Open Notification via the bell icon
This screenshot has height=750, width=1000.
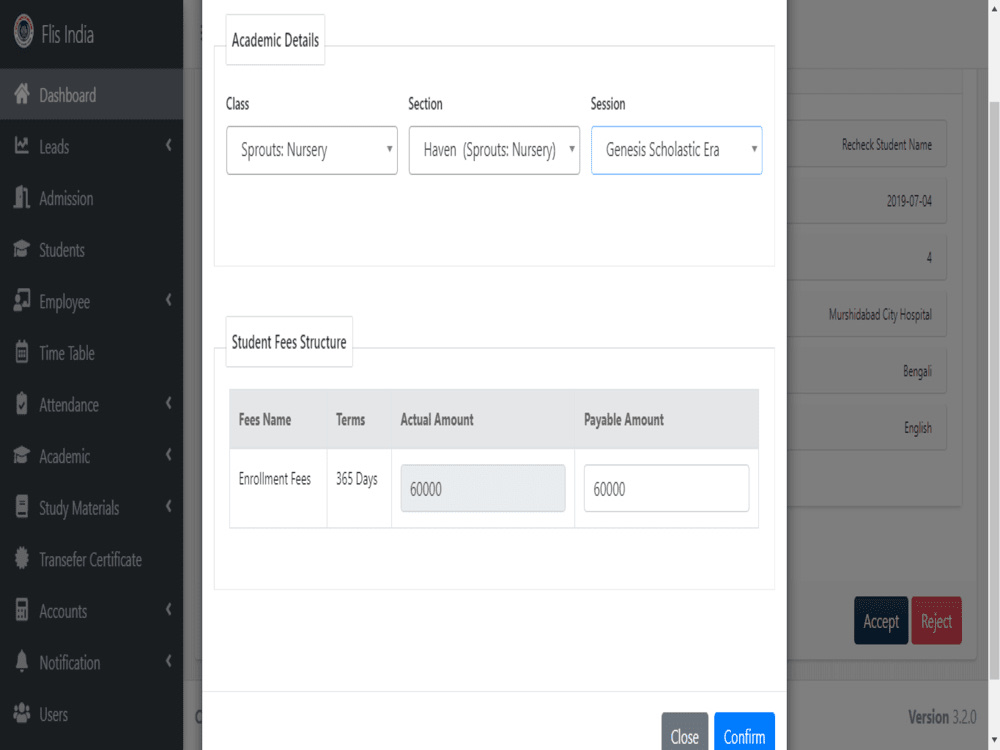point(19,662)
